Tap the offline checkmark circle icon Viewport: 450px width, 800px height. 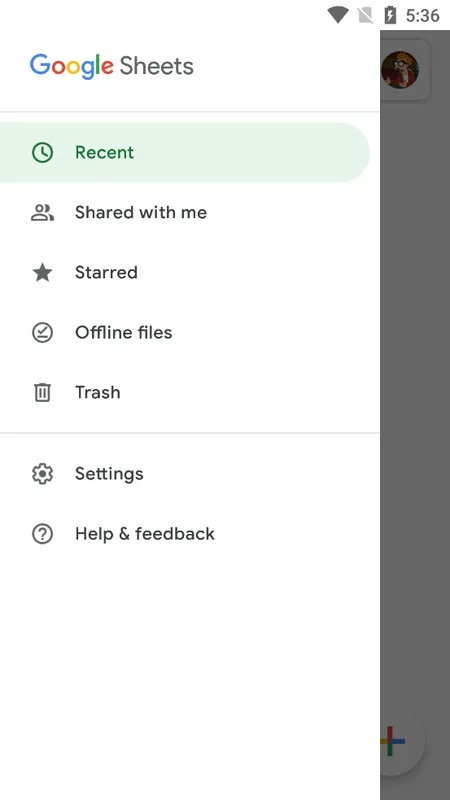coord(42,333)
